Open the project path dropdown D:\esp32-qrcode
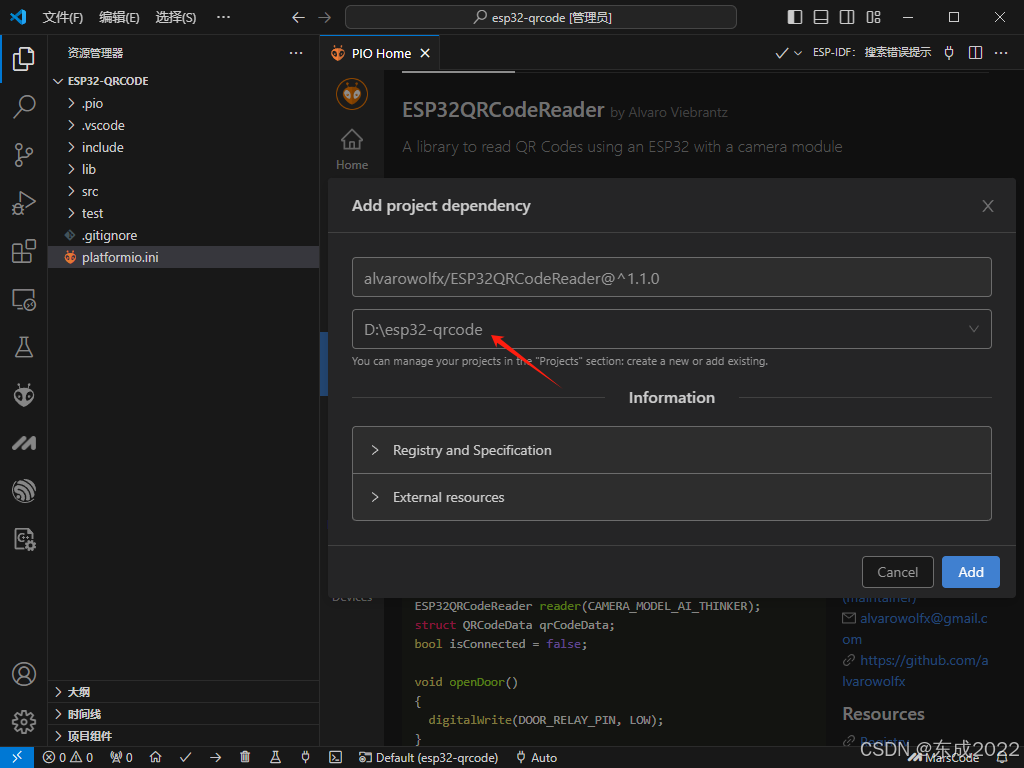Image resolution: width=1024 pixels, height=768 pixels. point(671,329)
